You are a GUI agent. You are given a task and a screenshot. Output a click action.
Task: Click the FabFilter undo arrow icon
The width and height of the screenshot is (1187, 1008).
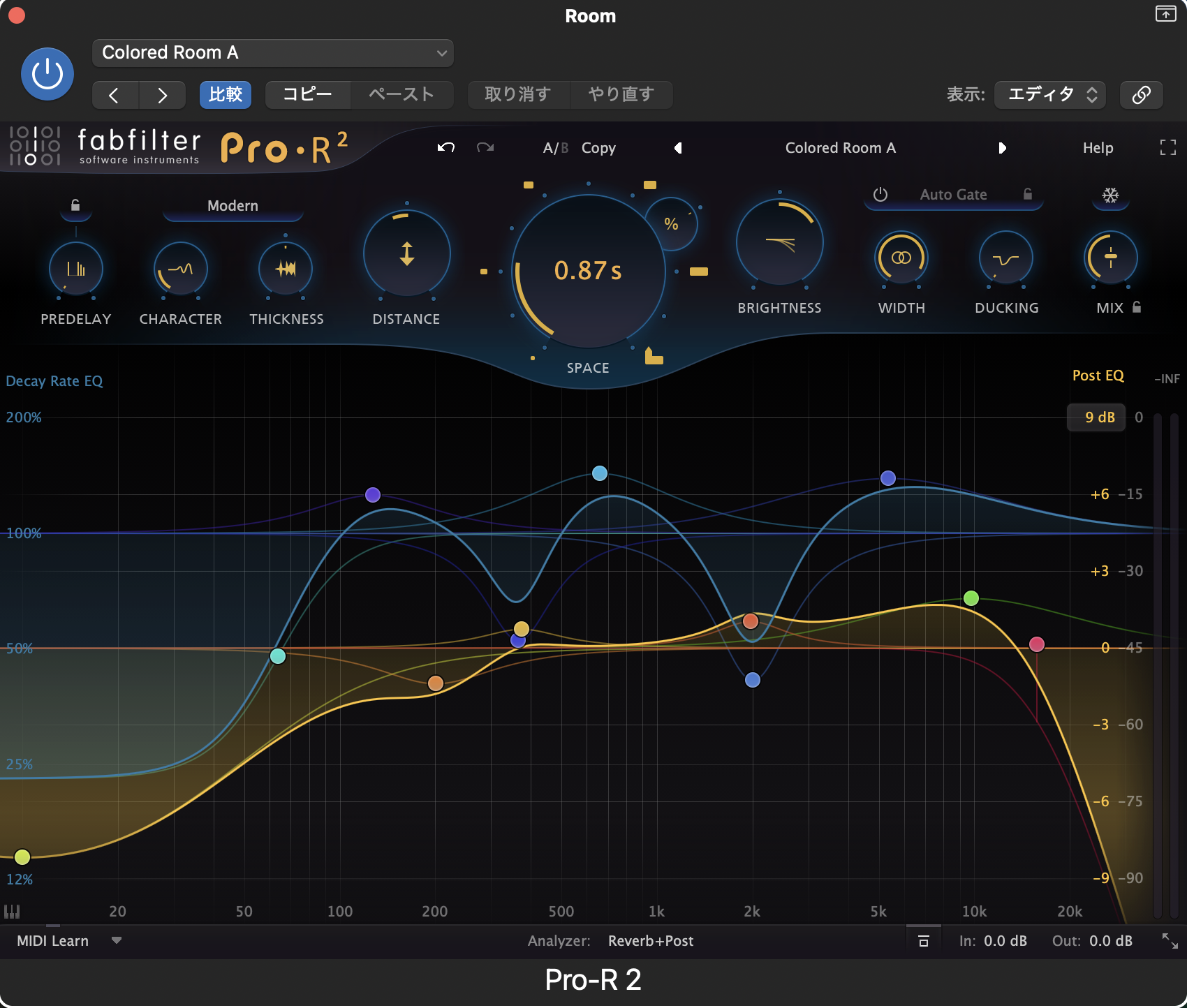pyautogui.click(x=446, y=147)
